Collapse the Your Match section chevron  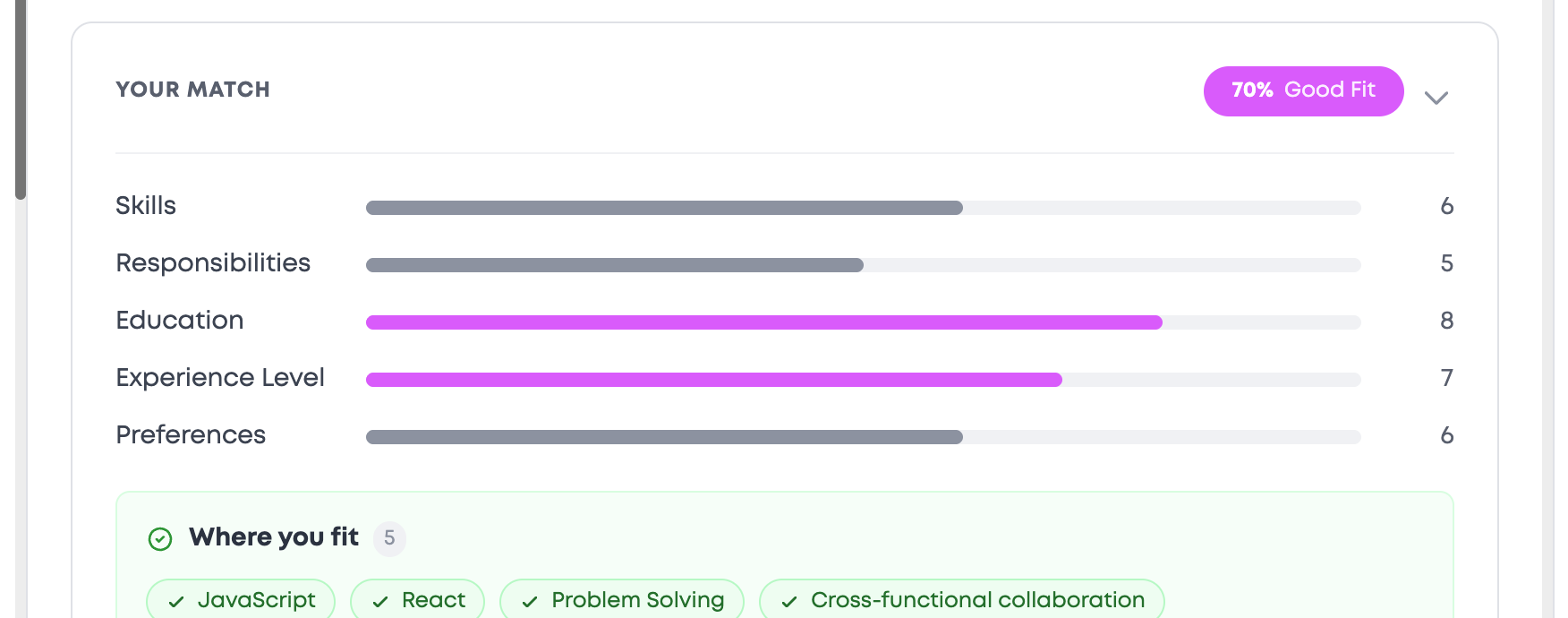click(1436, 98)
